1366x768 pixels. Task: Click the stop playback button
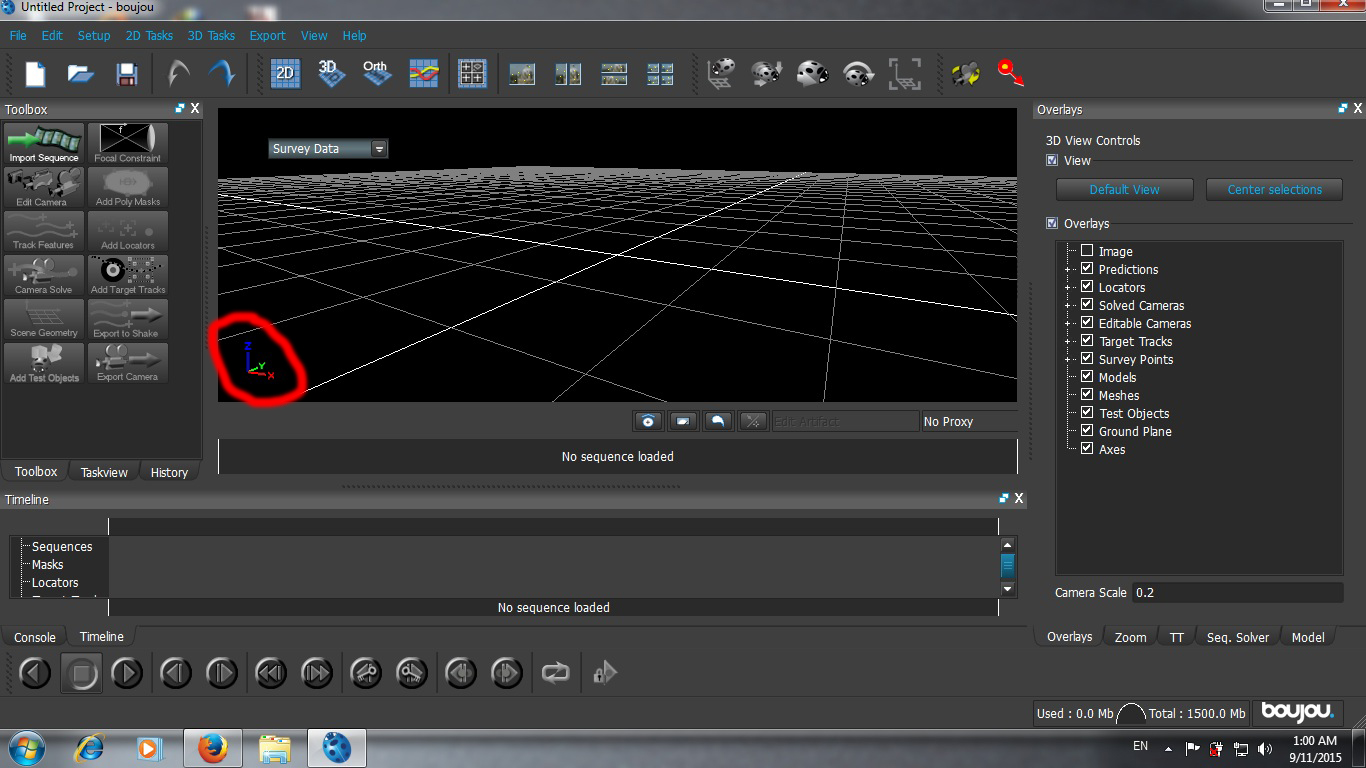(x=81, y=673)
